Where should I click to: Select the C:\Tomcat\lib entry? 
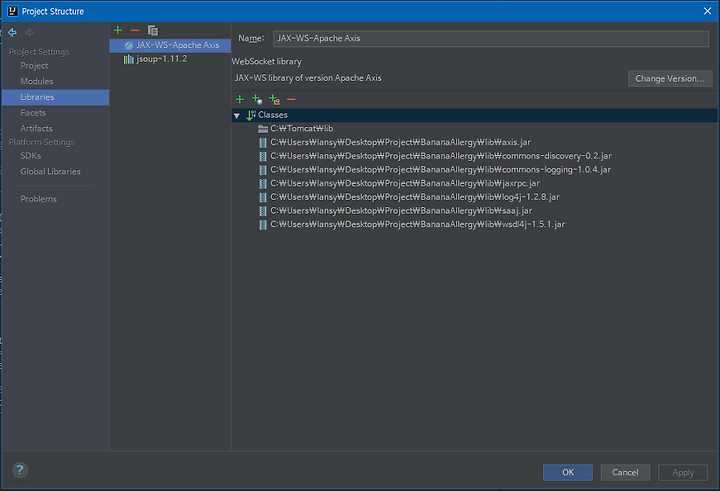click(x=301, y=129)
